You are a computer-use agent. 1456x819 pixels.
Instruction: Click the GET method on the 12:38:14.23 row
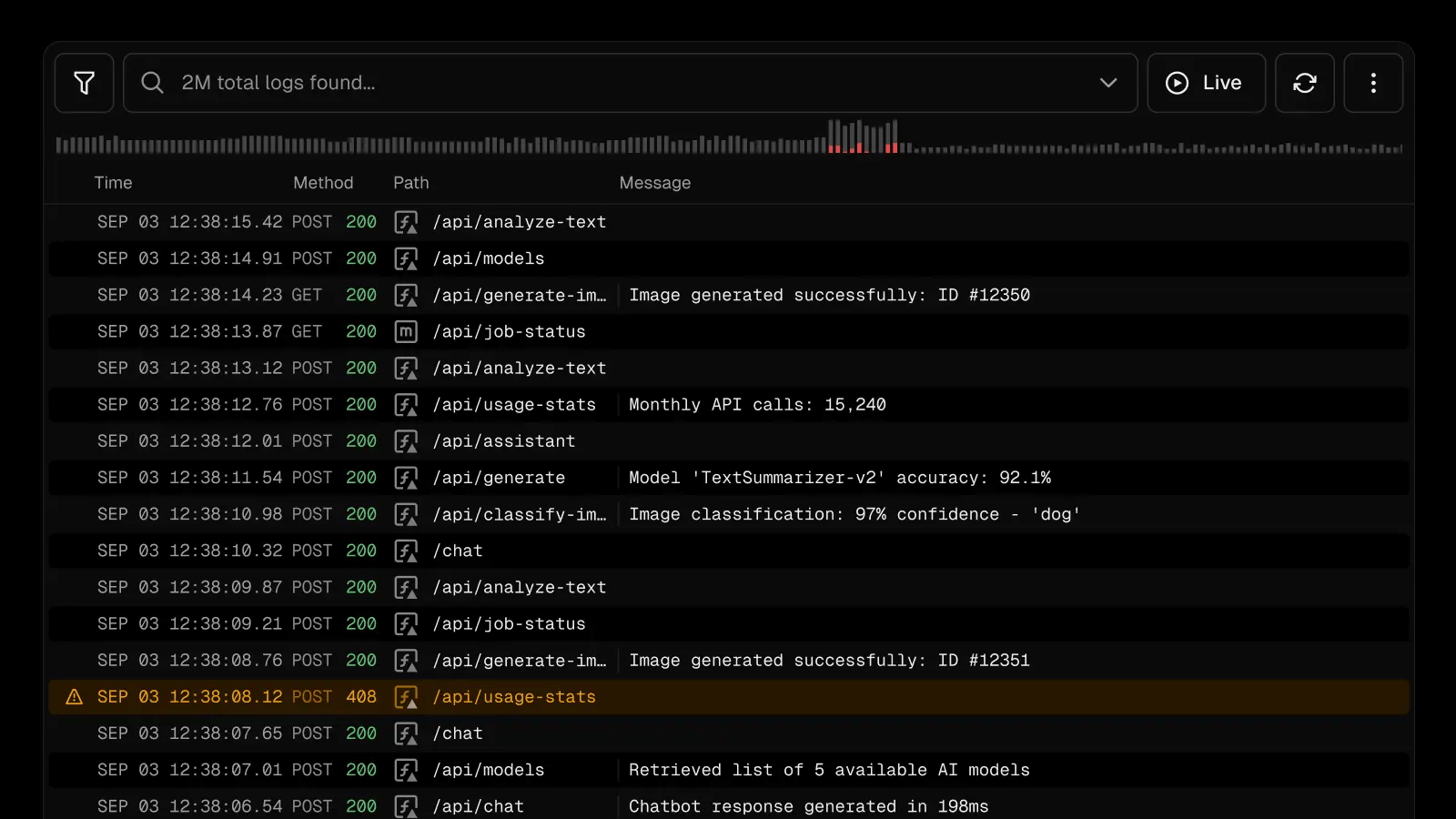(x=307, y=295)
